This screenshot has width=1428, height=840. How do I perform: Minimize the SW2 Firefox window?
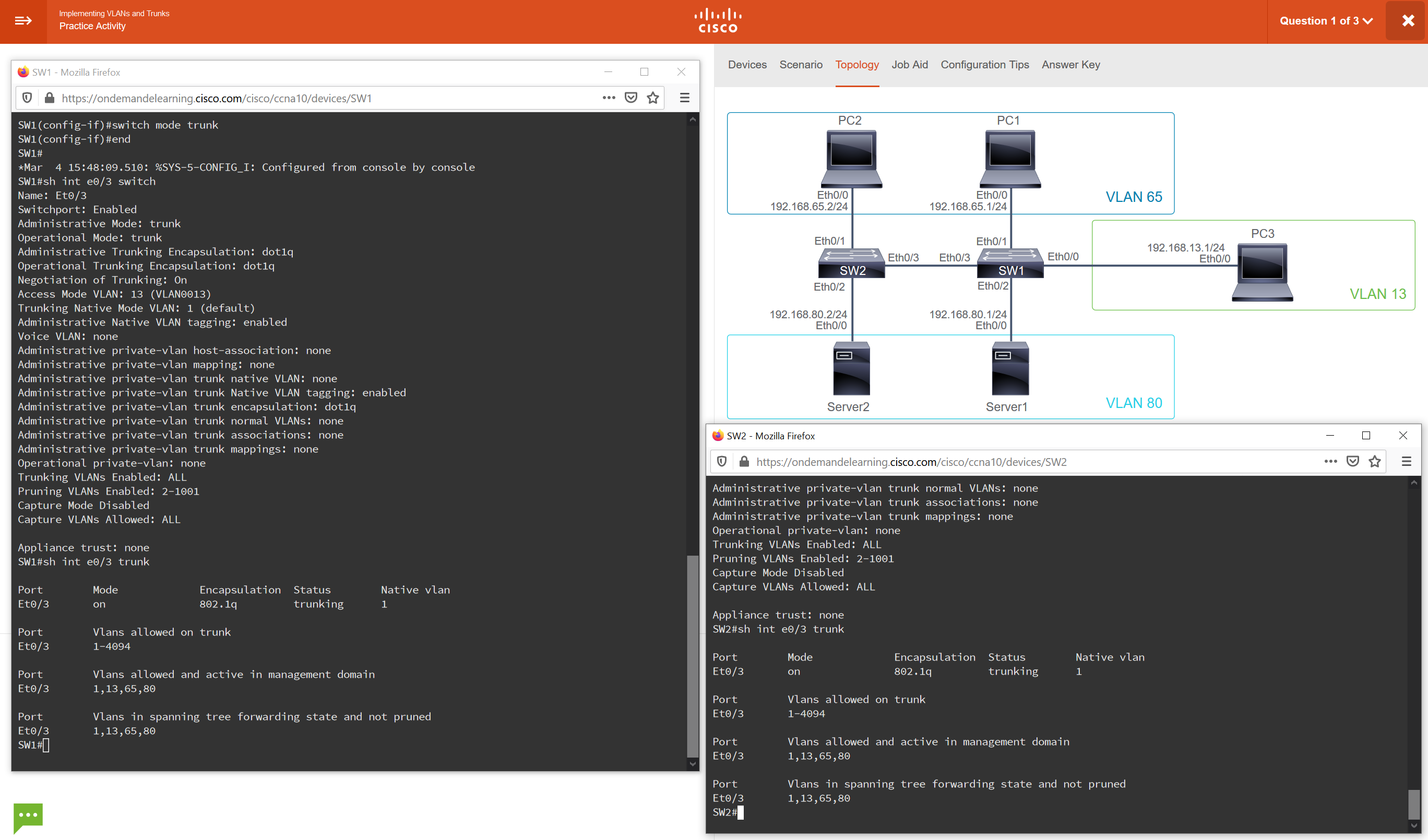(1330, 436)
